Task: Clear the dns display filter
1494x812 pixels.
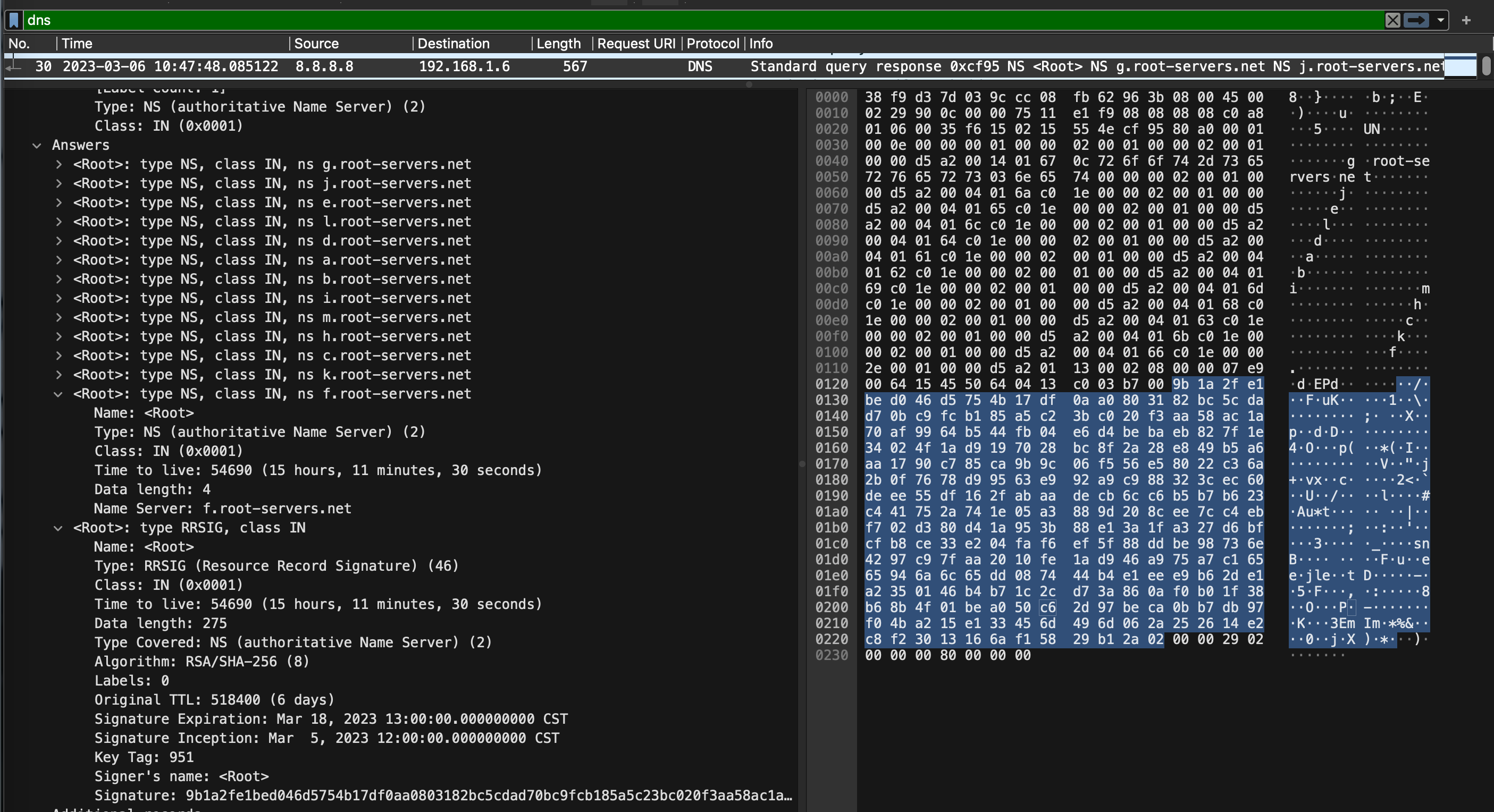Action: (1392, 20)
